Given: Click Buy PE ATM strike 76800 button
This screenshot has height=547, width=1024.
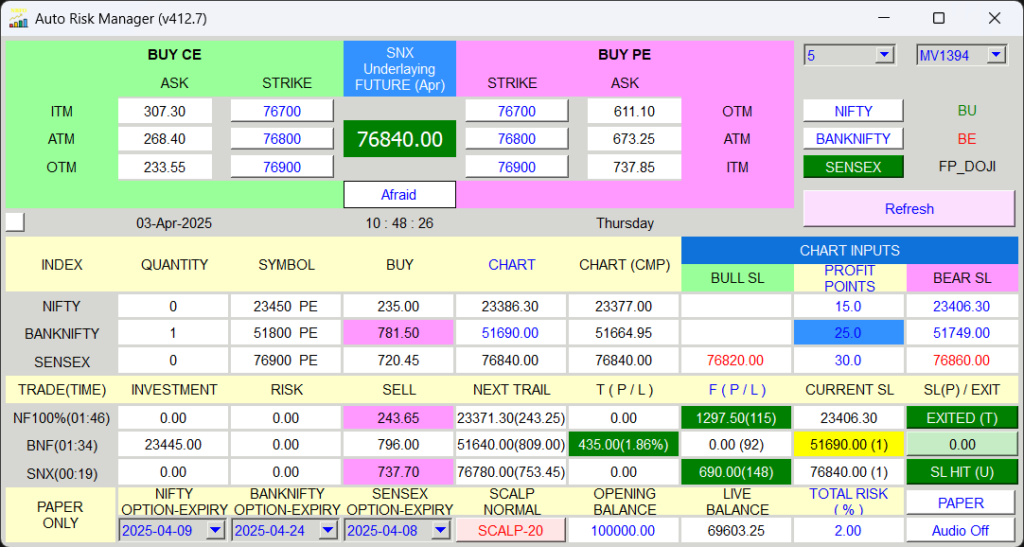Looking at the screenshot, I should (517, 139).
